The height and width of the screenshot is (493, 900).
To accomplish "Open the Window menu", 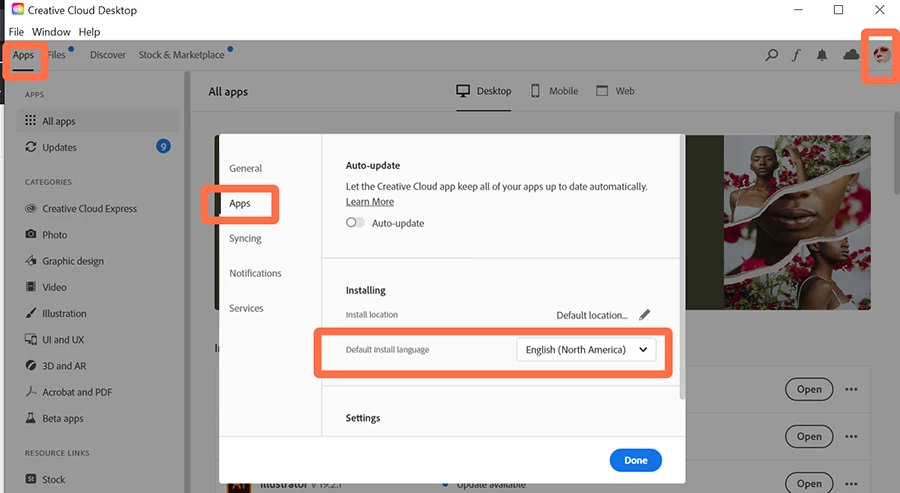I will (x=51, y=32).
